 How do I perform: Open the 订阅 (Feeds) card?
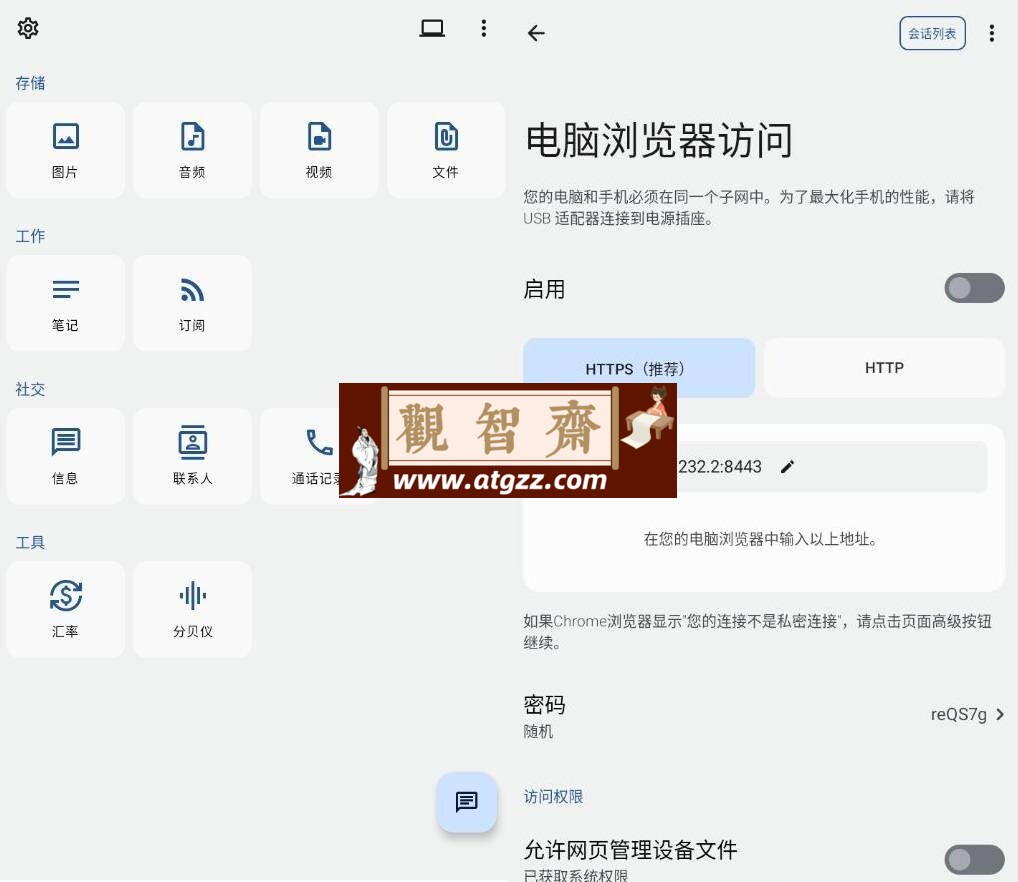point(192,303)
